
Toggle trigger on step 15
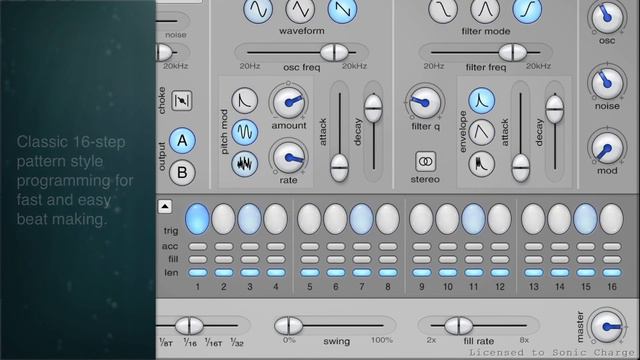[x=585, y=219]
